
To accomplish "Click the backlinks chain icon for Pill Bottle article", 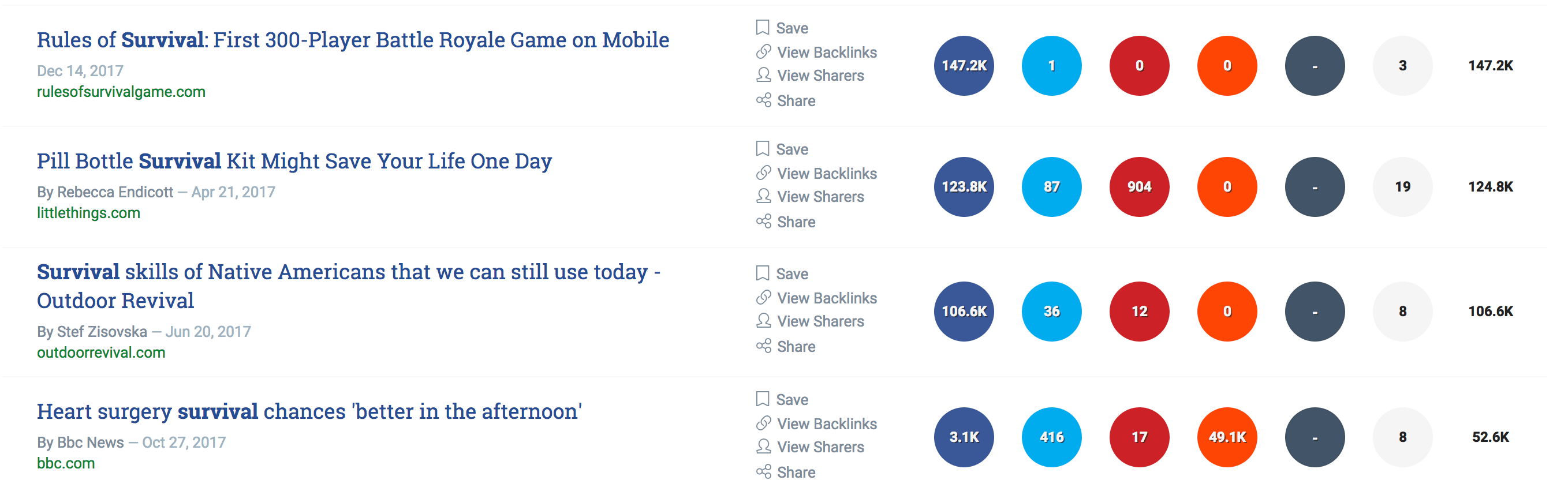I will [x=763, y=173].
